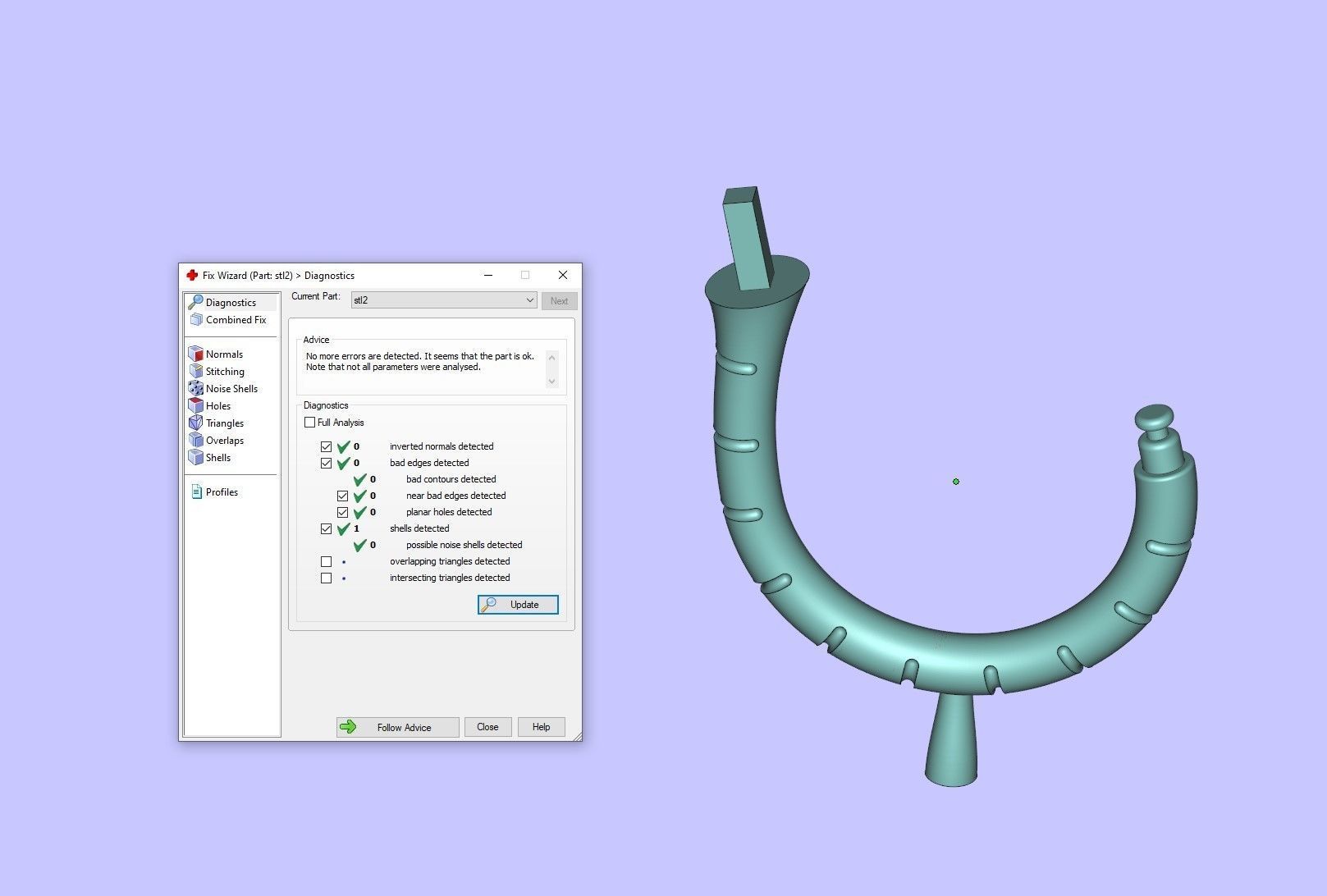Open the Diagnostics page label
The height and width of the screenshot is (896, 1327).
point(231,303)
